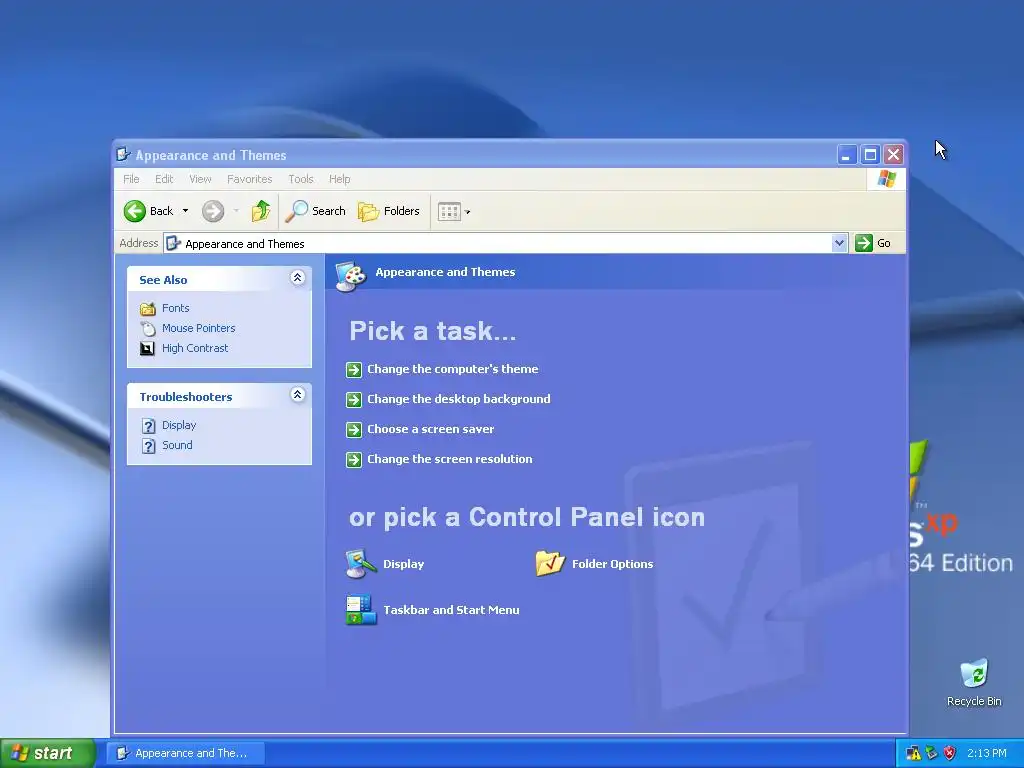
Task: Click Appearance and Themes taskbar button
Action: point(185,753)
